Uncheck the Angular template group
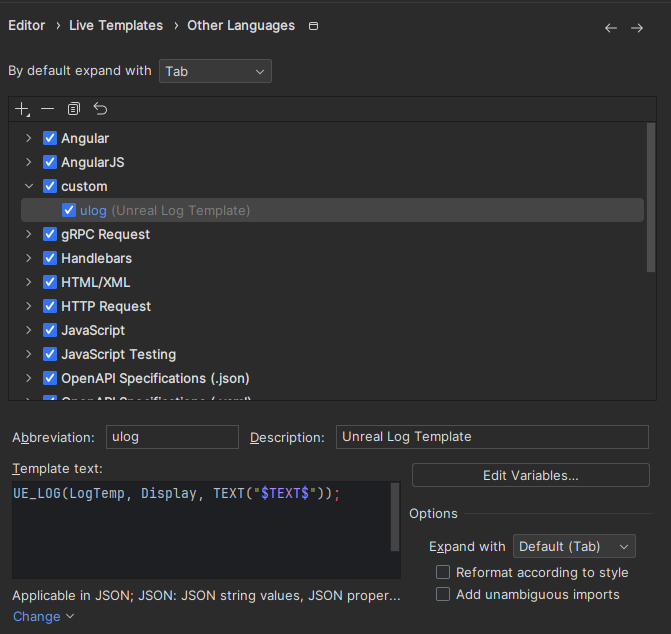This screenshot has width=671, height=634. point(50,138)
